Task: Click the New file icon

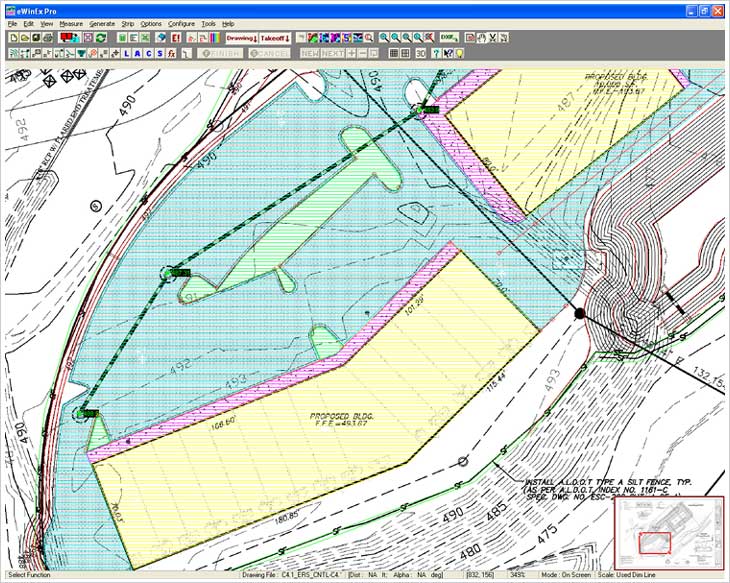Action: tap(14, 38)
